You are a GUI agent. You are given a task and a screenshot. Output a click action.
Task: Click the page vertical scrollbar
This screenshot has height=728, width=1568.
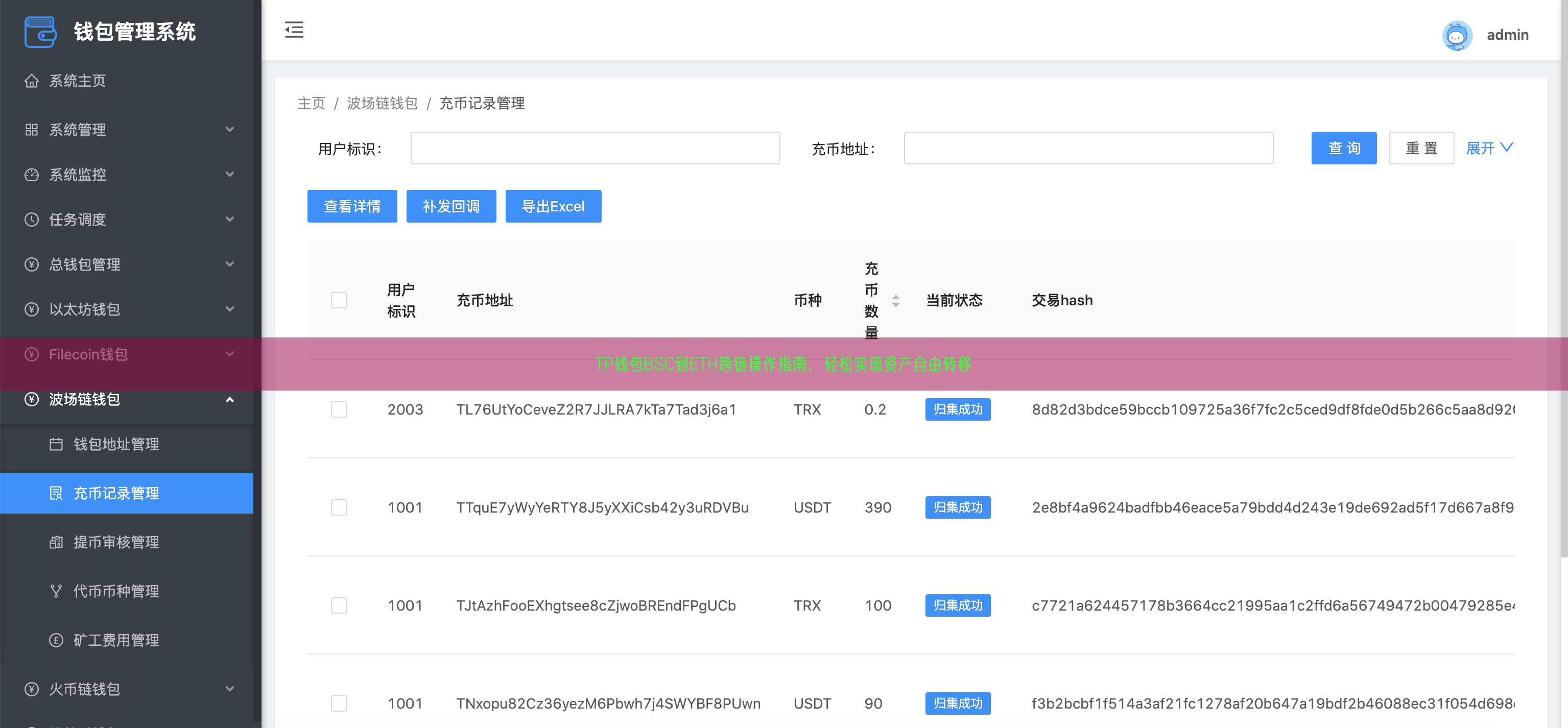coord(1564,279)
